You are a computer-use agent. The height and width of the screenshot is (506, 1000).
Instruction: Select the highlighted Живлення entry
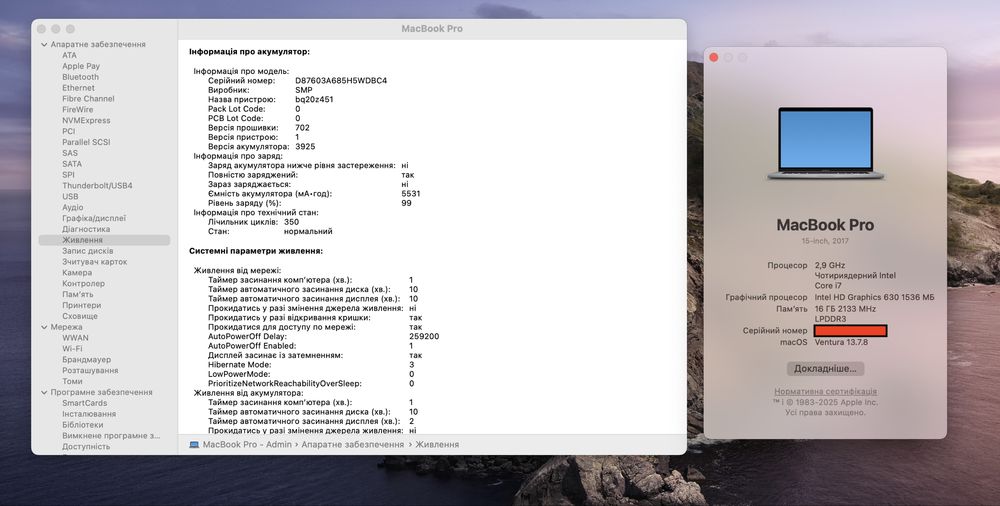pos(105,240)
